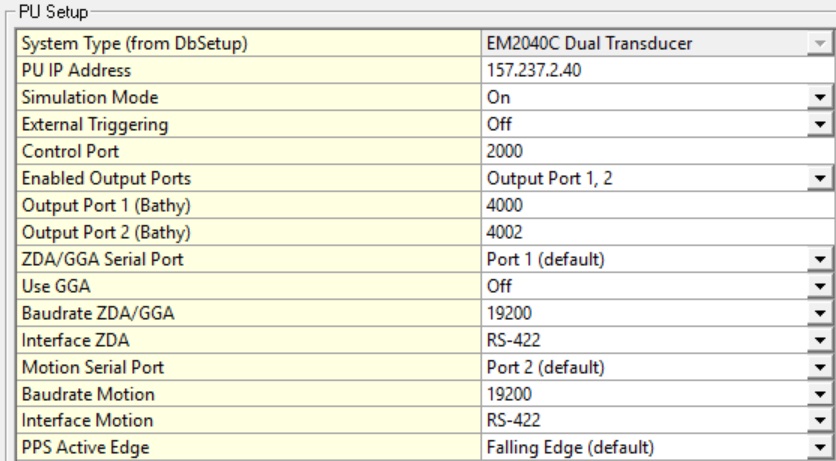Open Enabled Output Ports dropdown
This screenshot has height=461, width=836.
(821, 179)
